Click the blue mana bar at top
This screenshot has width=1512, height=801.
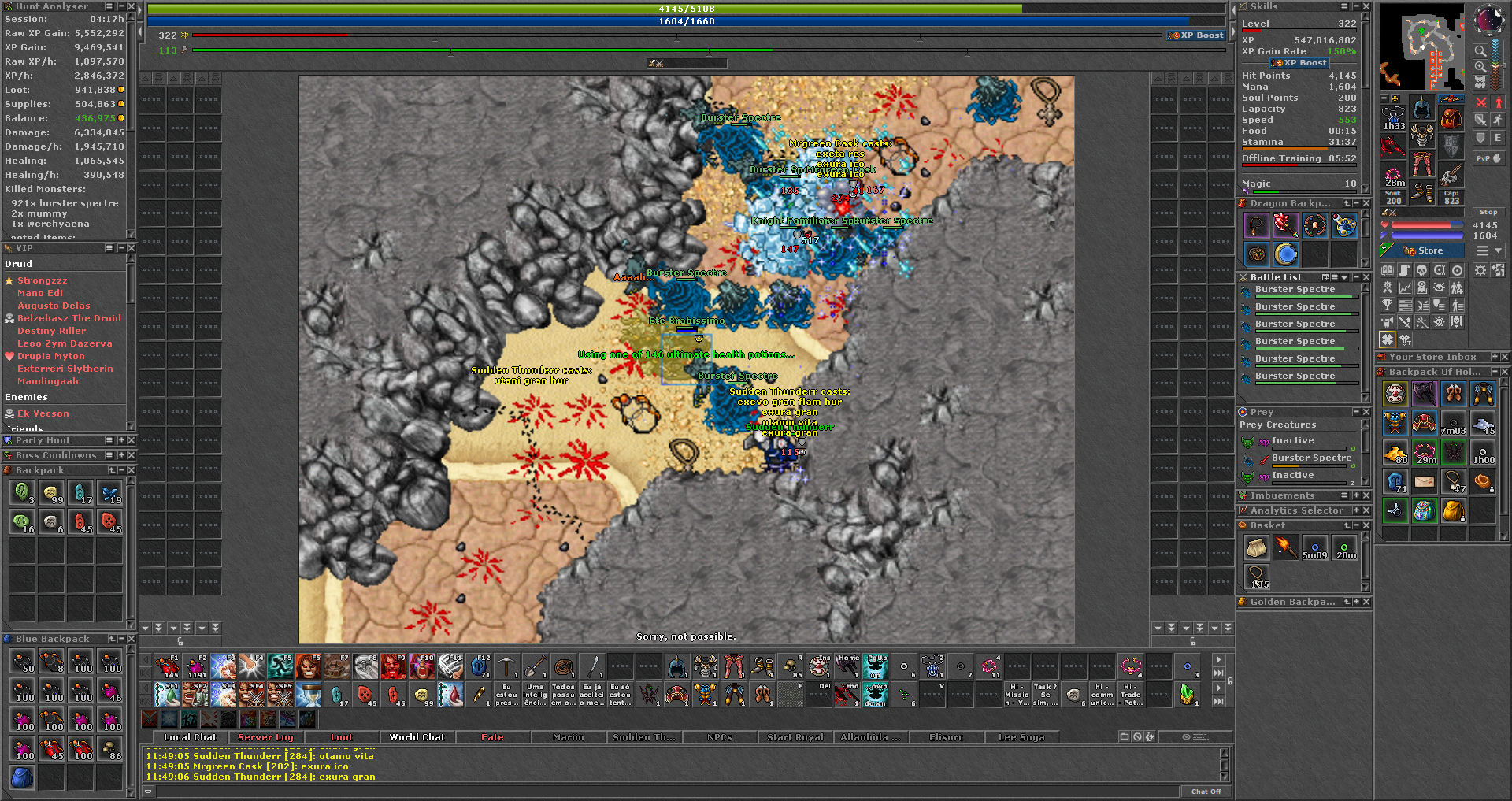coord(687,21)
